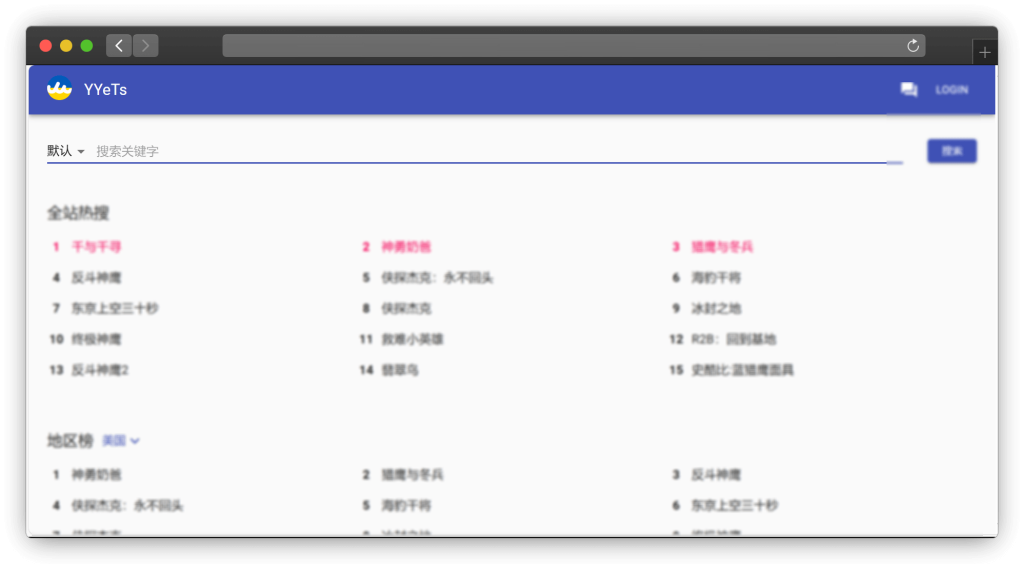Open 反斗神鹰2 ranked 13
Screen dimensions: 1024x564
[100, 369]
